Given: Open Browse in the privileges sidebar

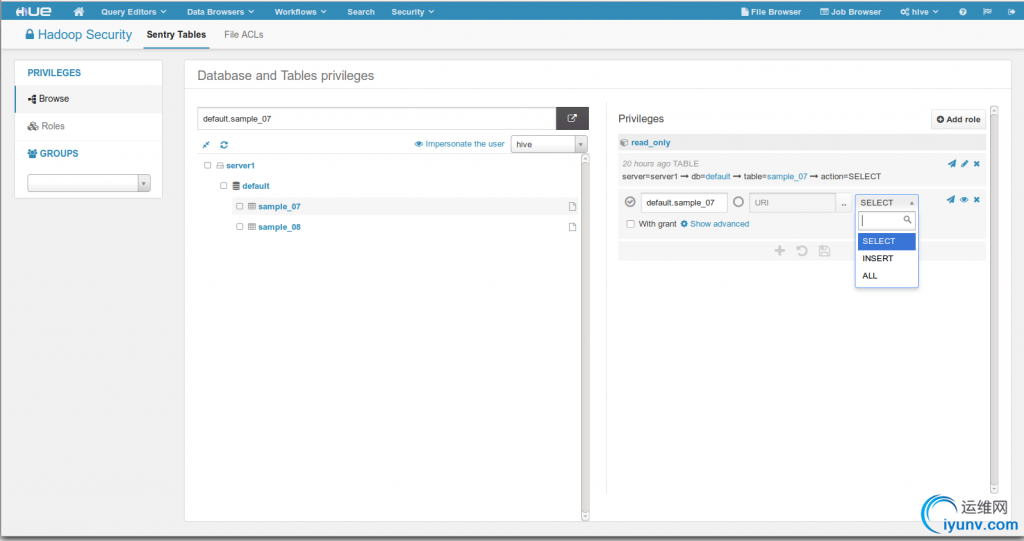Looking at the screenshot, I should point(89,99).
